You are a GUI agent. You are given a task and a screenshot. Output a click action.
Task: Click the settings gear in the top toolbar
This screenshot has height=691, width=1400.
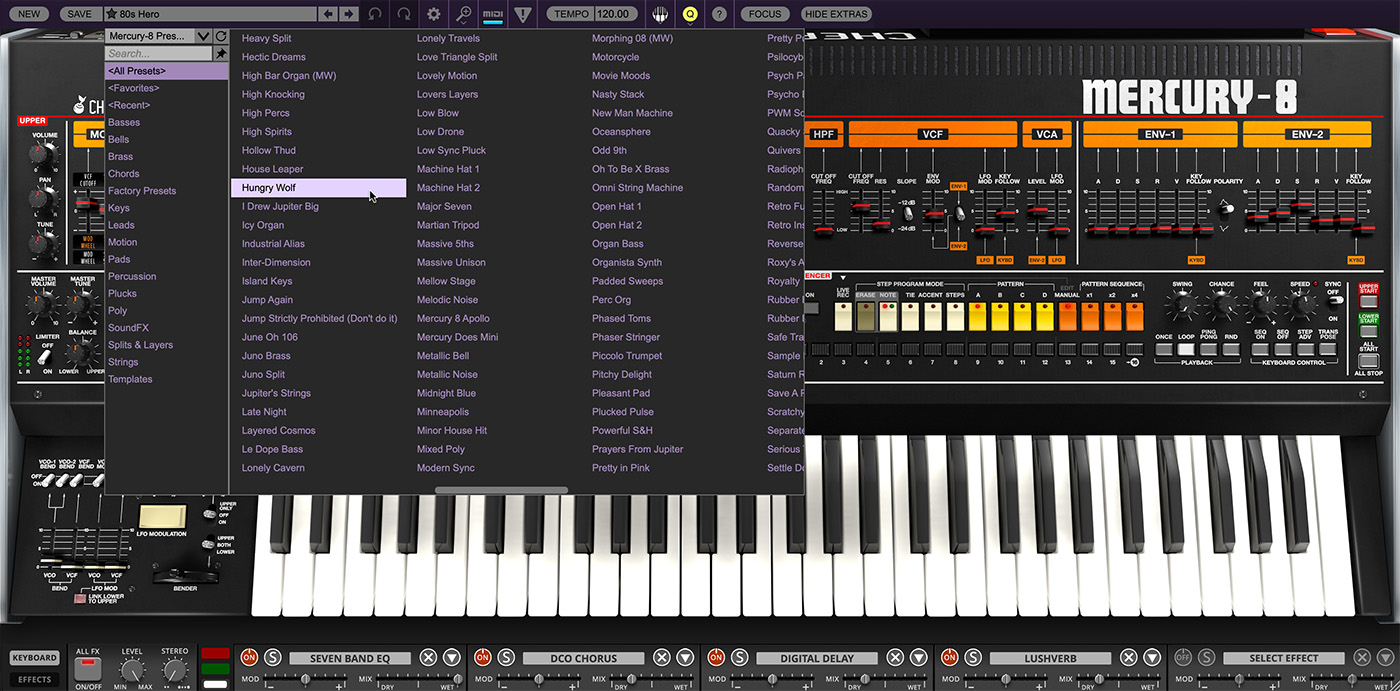pos(433,14)
